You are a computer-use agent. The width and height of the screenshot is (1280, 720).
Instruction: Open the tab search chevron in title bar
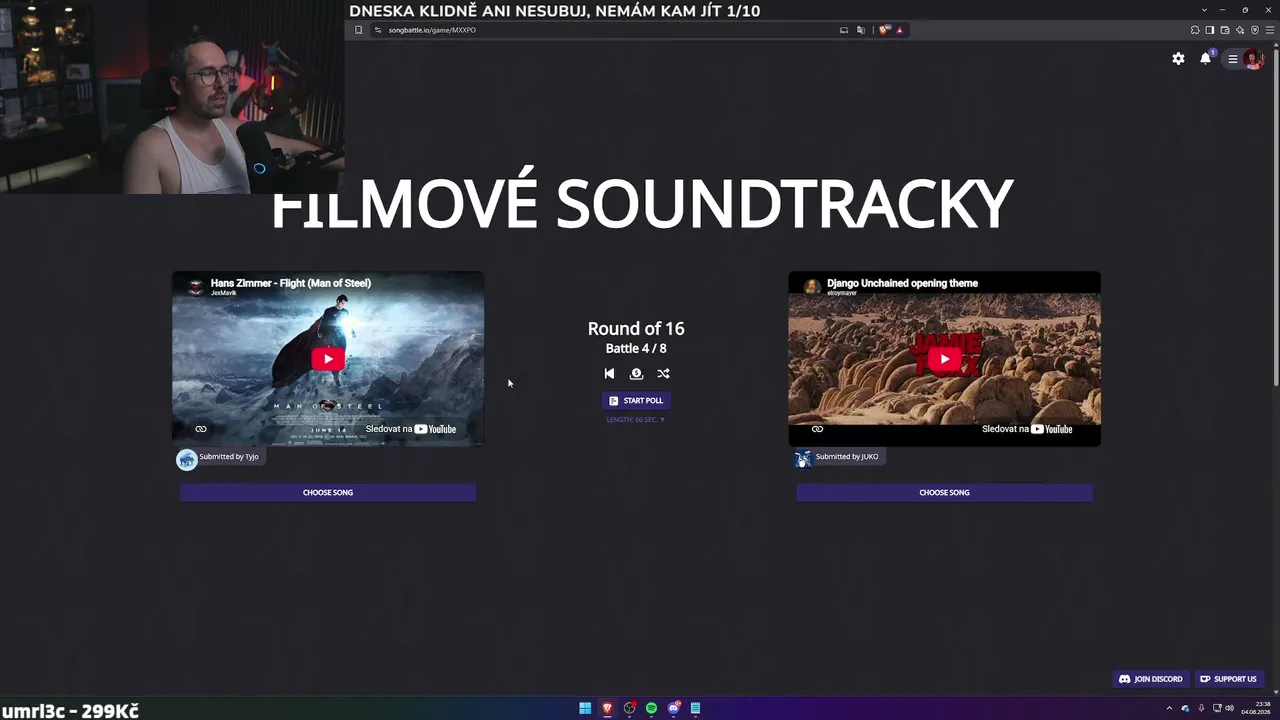1204,10
